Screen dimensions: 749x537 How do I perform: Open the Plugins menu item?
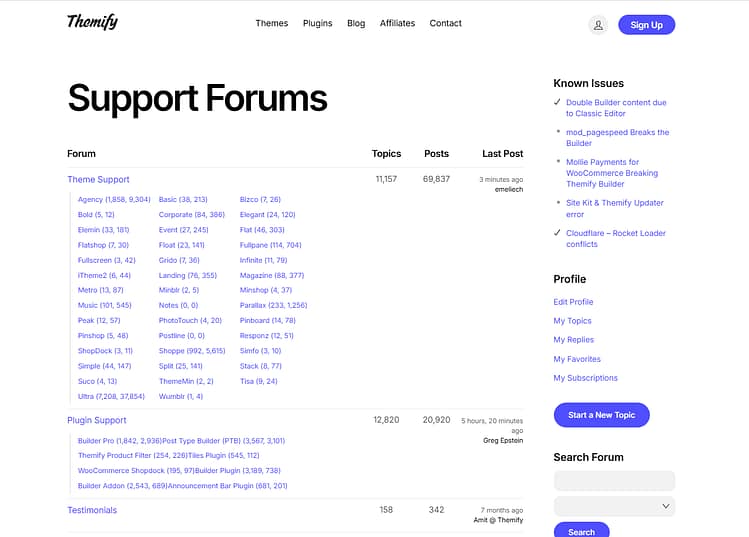click(x=318, y=23)
